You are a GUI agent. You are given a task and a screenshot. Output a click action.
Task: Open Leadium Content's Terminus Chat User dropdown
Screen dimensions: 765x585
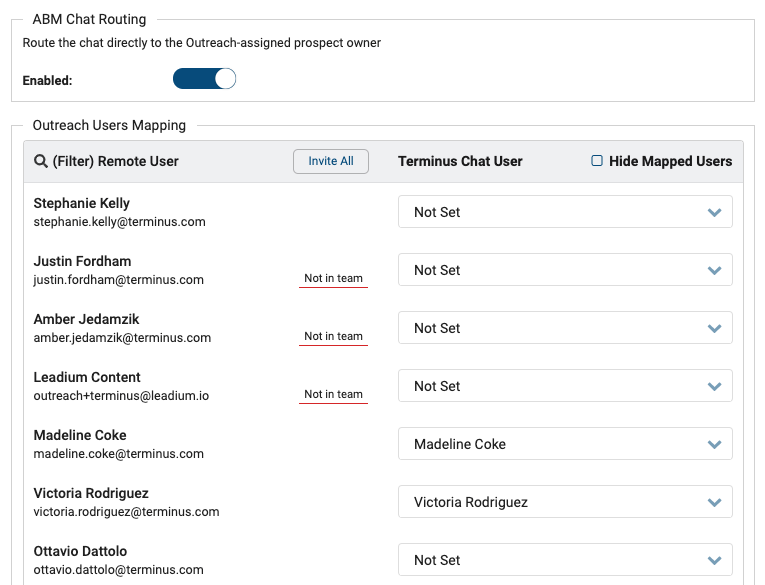[x=565, y=386]
